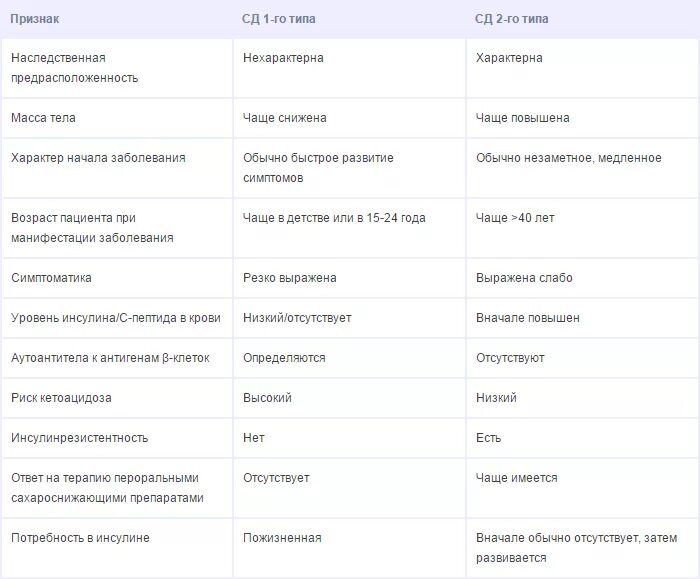Click the "СД 2-го типа" column header
Image resolution: width=700 pixels, height=579 pixels.
click(x=511, y=19)
